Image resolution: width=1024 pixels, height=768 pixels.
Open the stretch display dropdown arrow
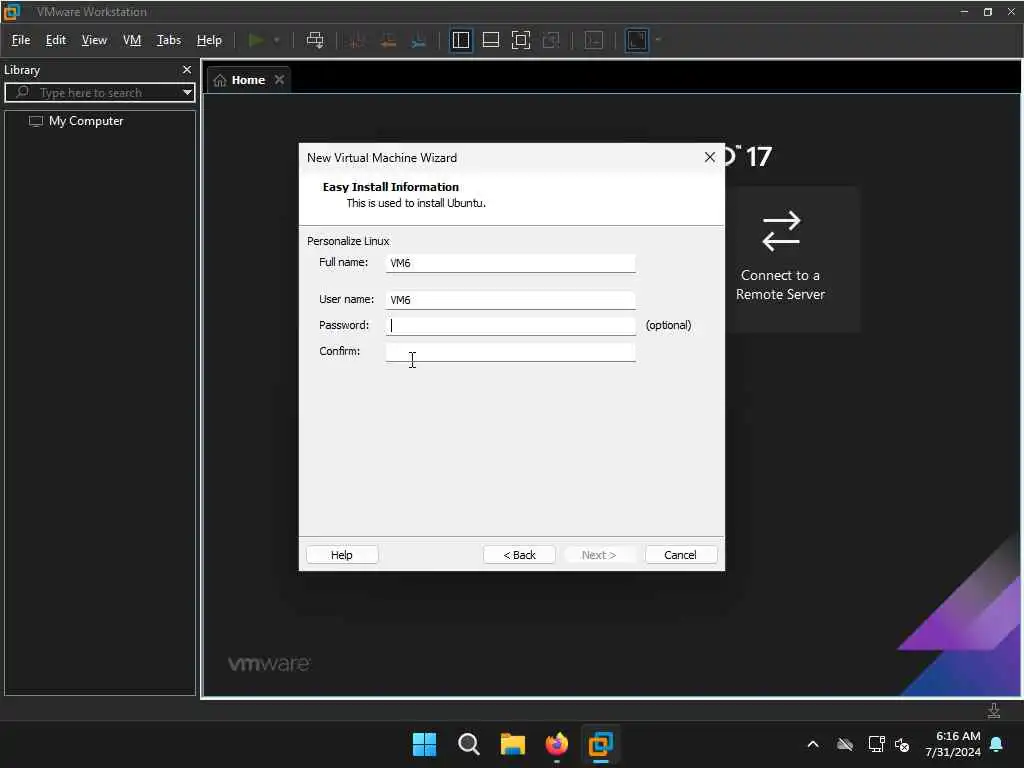pyautogui.click(x=658, y=40)
